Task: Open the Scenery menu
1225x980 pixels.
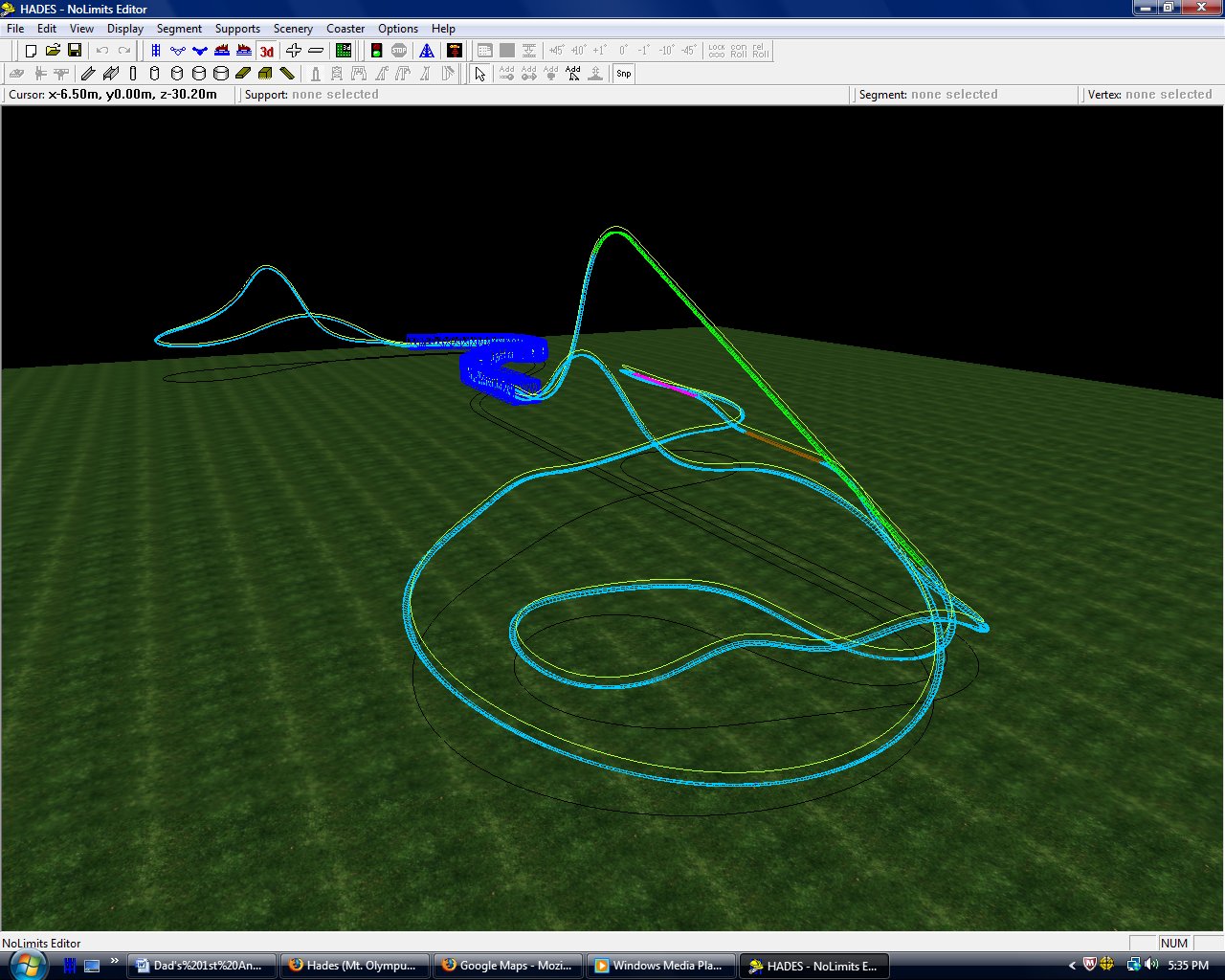Action: pos(293,29)
